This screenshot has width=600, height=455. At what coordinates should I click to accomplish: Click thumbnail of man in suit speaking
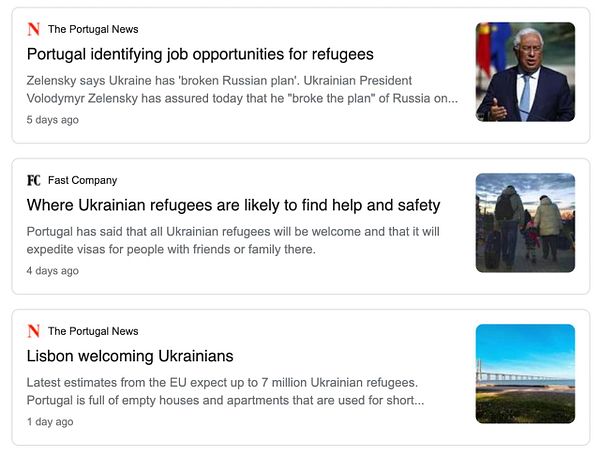(525, 72)
